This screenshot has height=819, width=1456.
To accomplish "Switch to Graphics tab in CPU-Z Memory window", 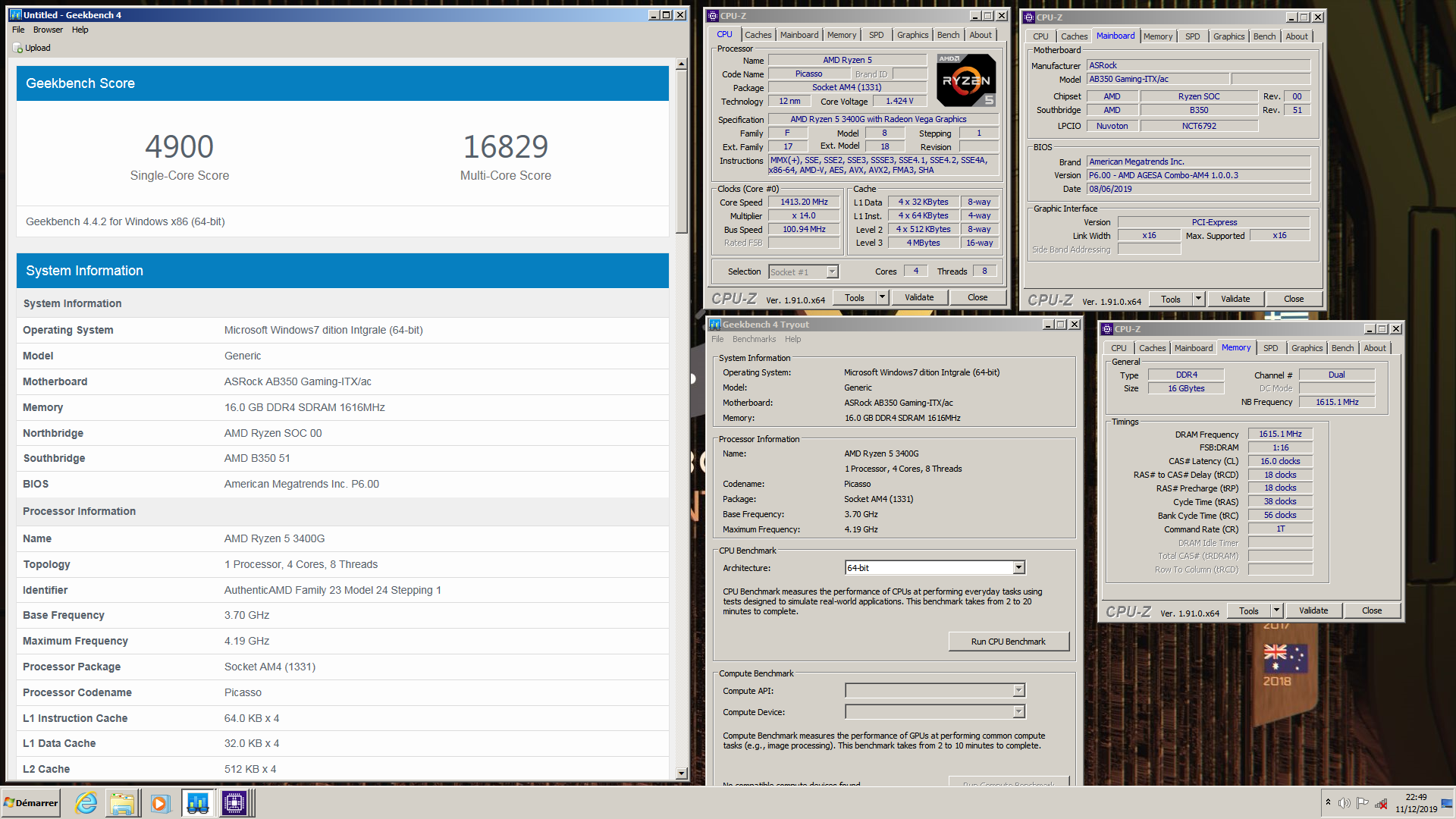I will pyautogui.click(x=1307, y=348).
